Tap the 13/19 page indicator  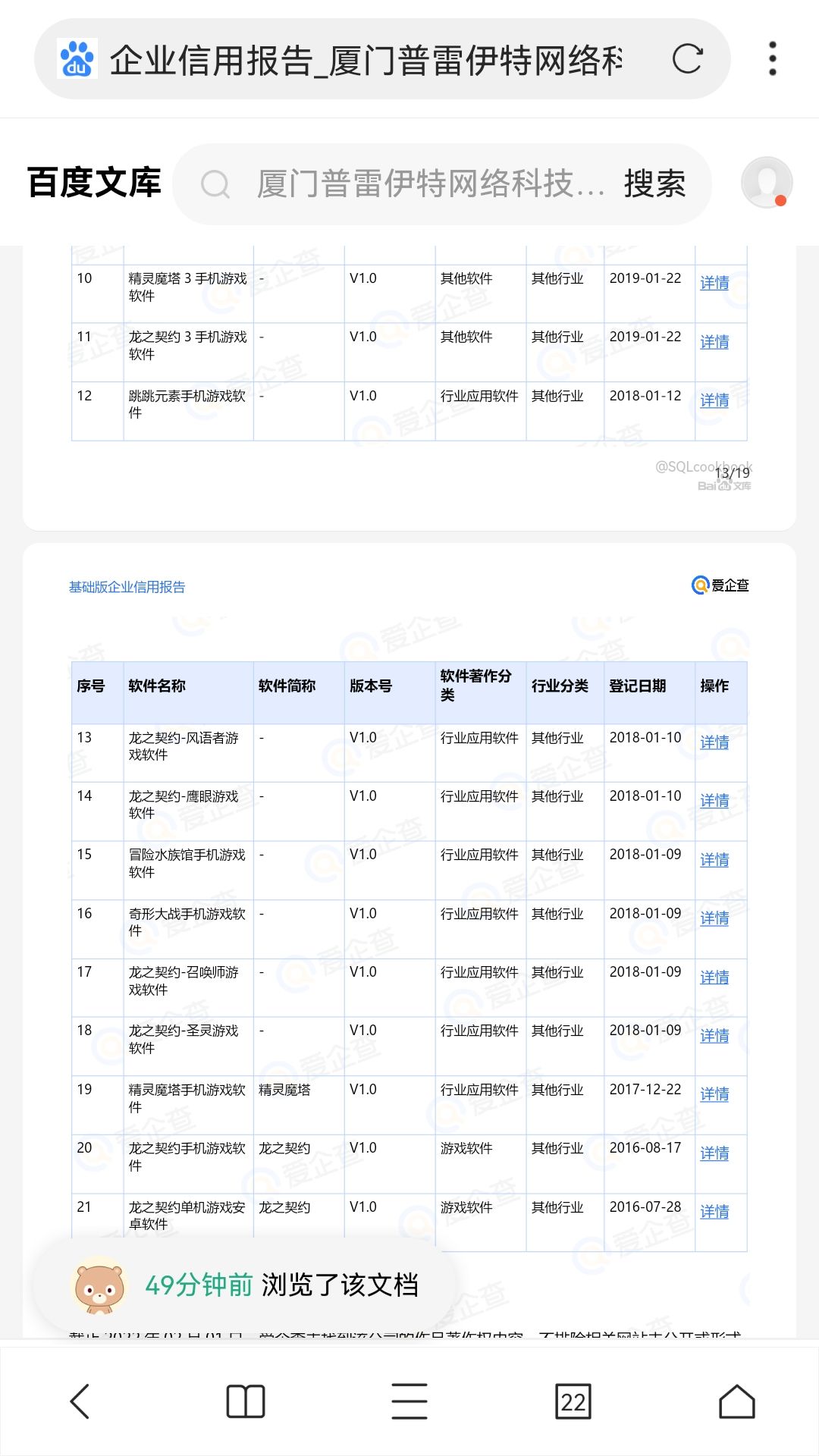[732, 473]
